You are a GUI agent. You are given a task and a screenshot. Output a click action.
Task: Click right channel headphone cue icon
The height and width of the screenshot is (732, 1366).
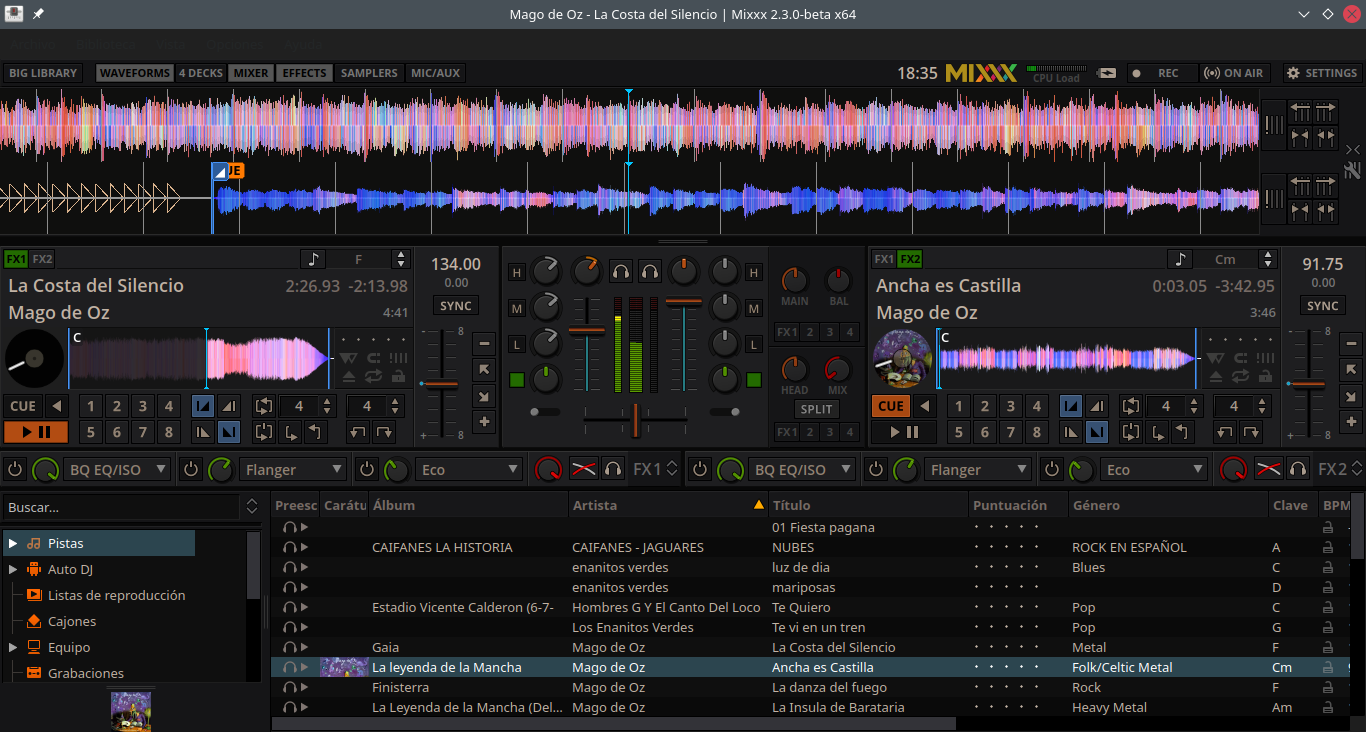pyautogui.click(x=650, y=271)
